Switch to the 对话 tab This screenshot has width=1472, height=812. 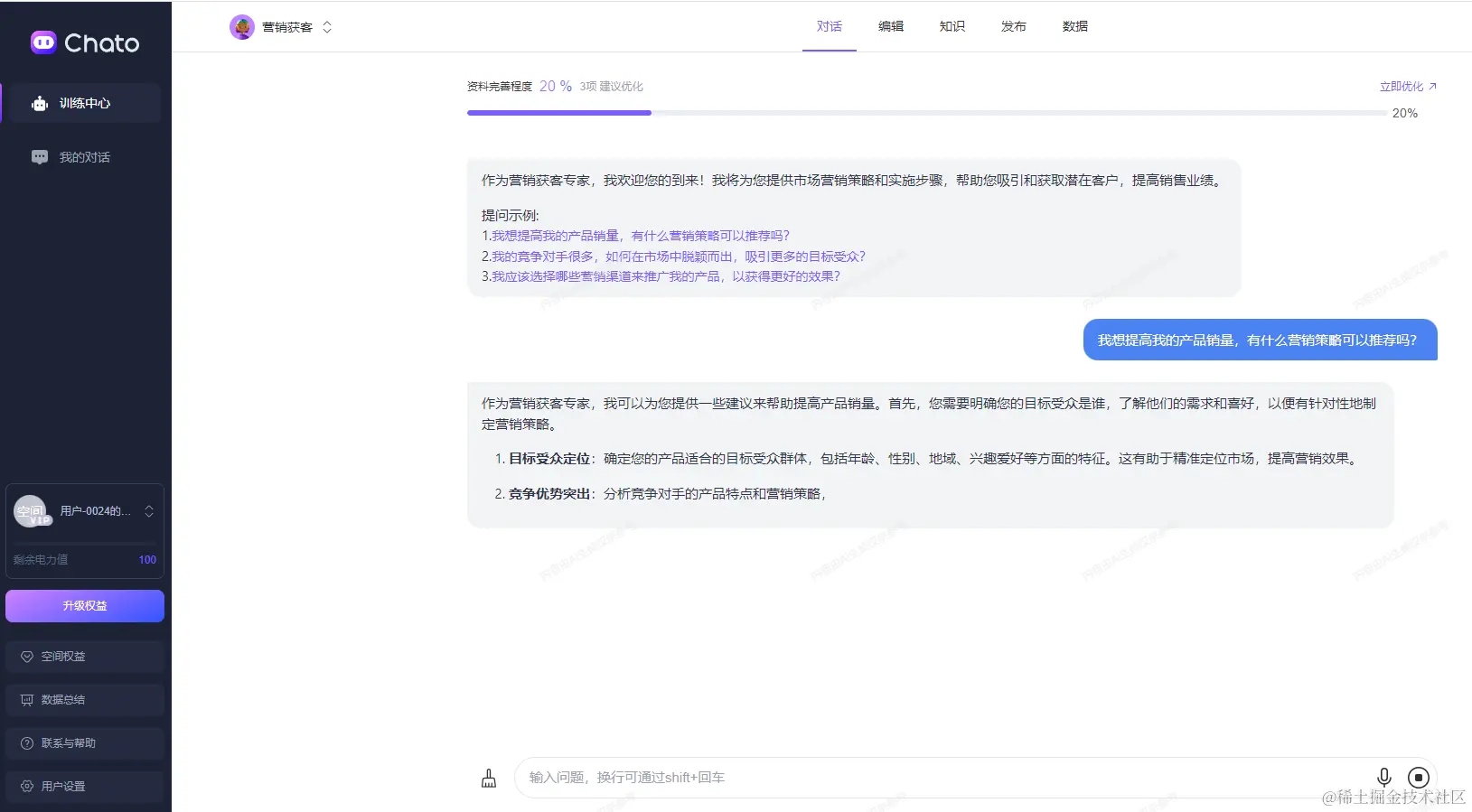point(830,26)
